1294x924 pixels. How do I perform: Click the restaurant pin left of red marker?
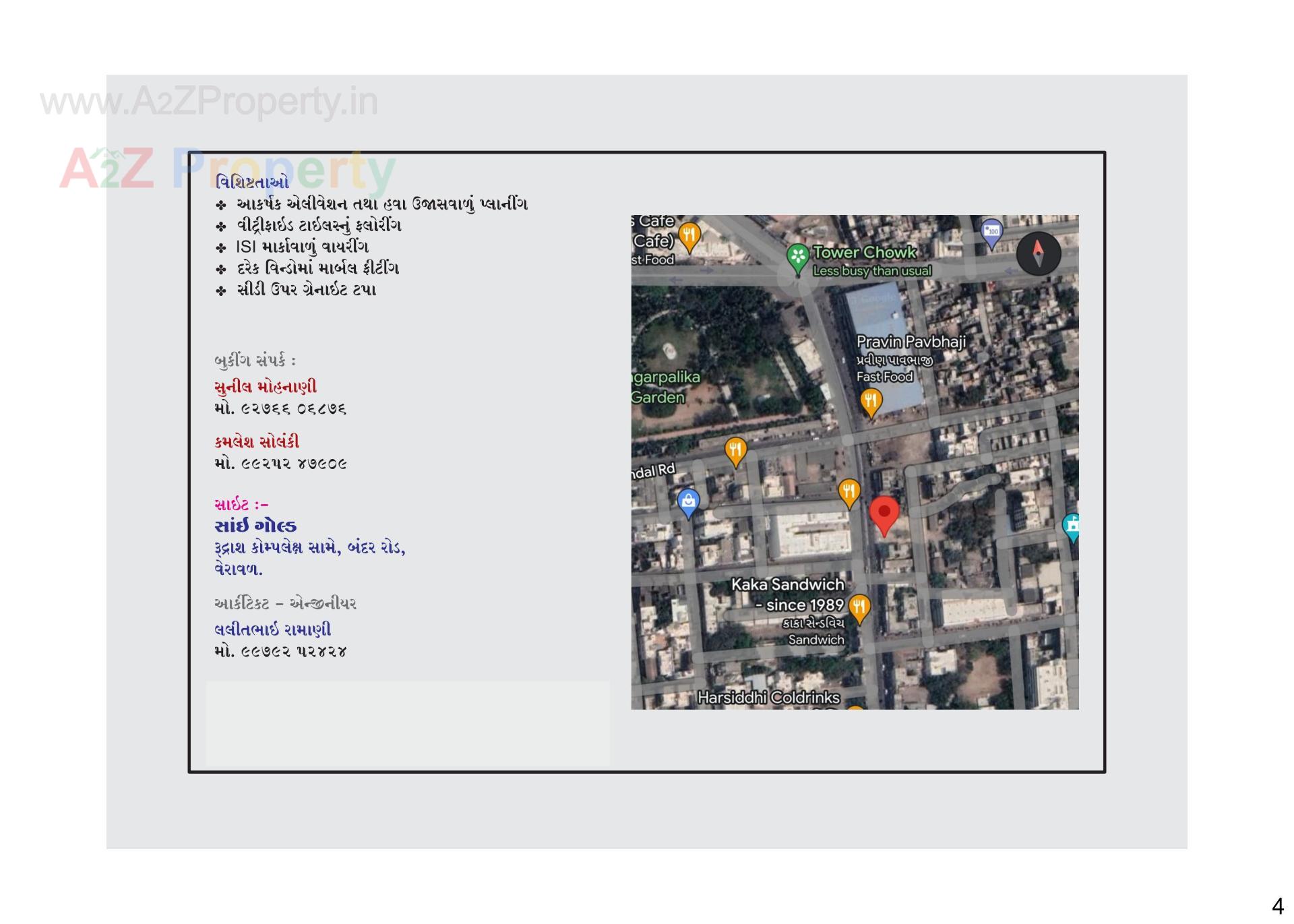(x=849, y=491)
